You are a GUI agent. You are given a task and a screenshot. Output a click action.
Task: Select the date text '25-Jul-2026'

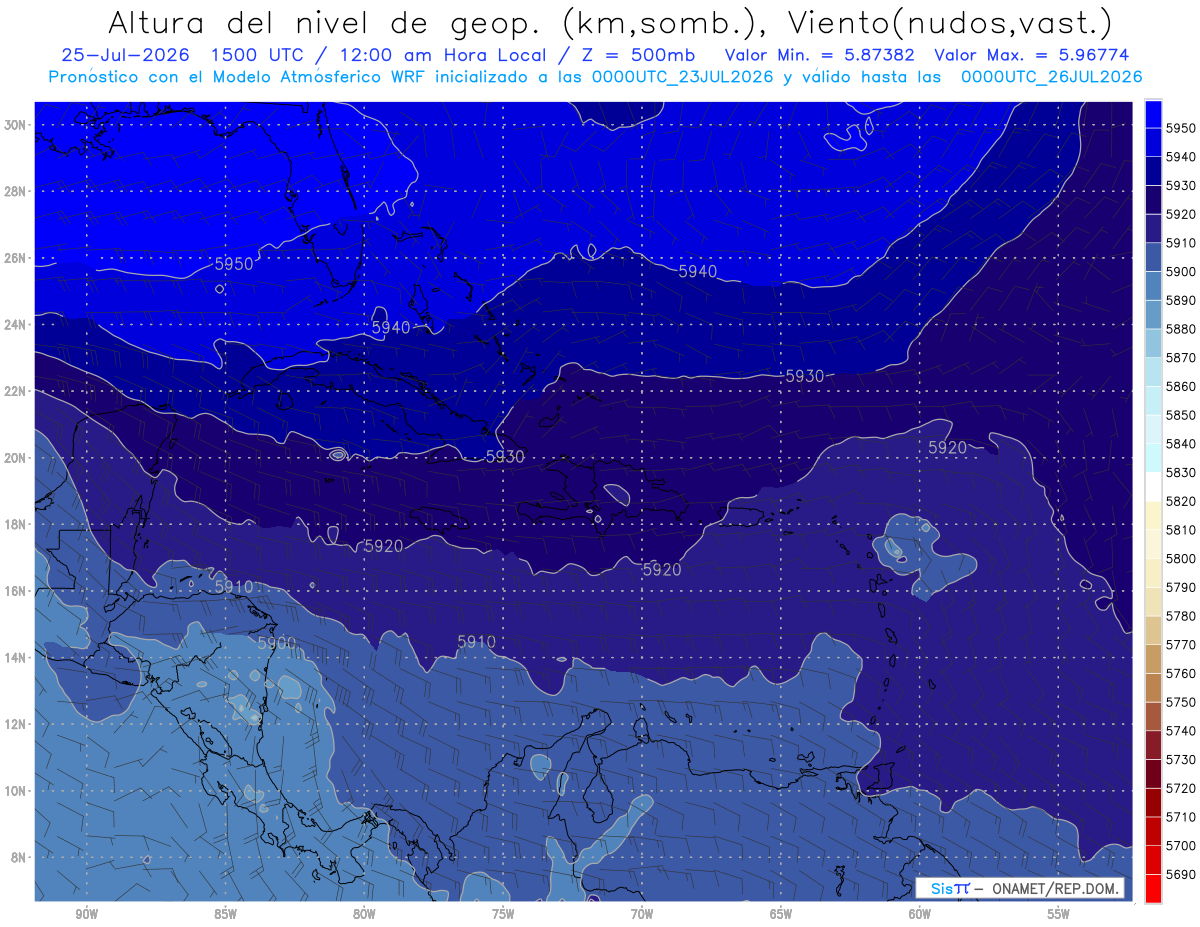127,55
